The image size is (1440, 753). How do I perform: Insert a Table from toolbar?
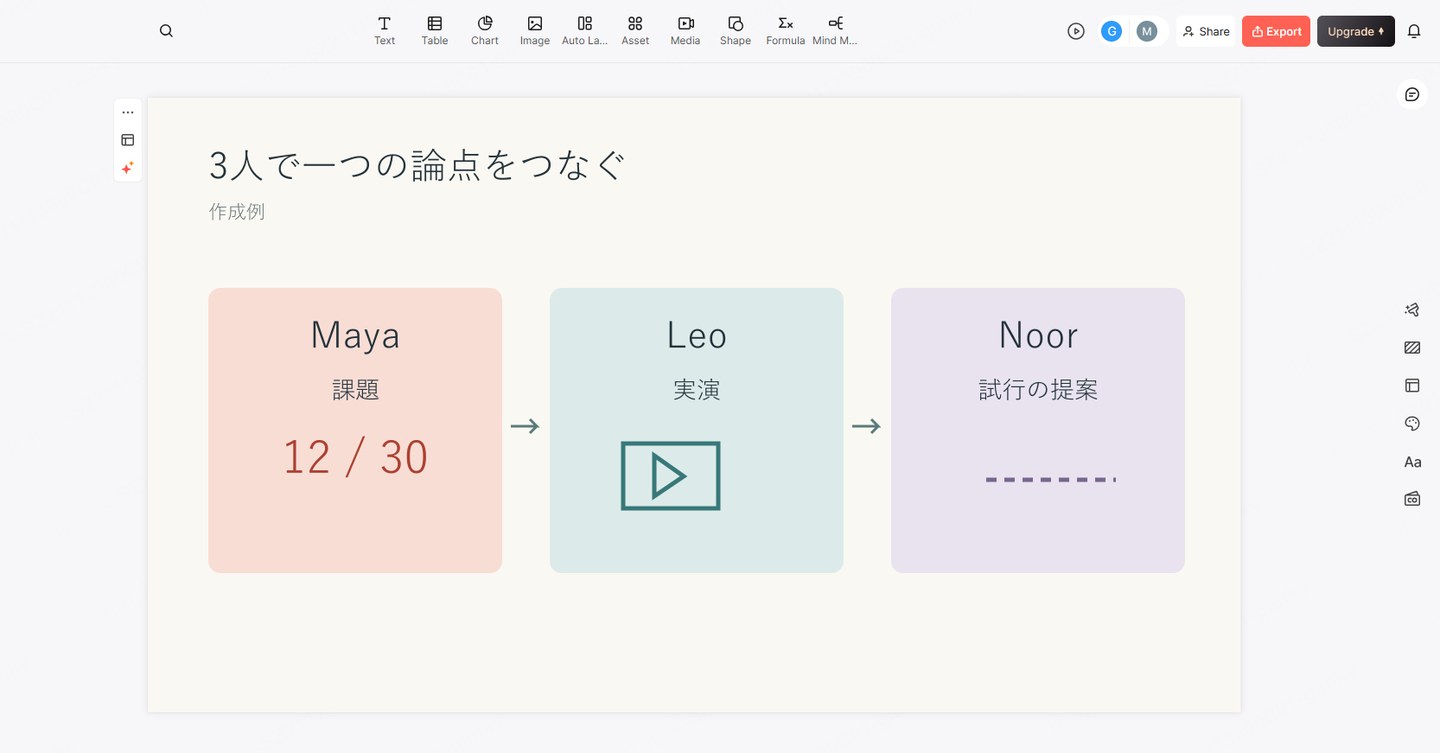(435, 31)
